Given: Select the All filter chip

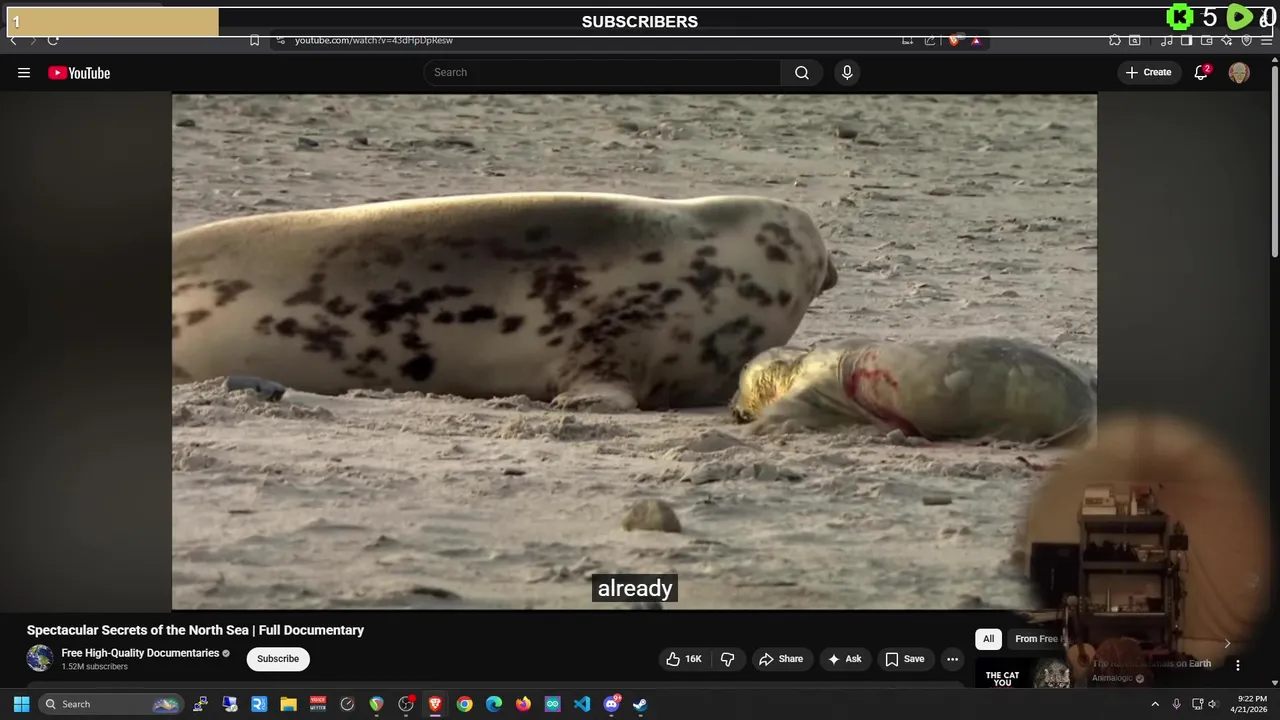Looking at the screenshot, I should [988, 639].
